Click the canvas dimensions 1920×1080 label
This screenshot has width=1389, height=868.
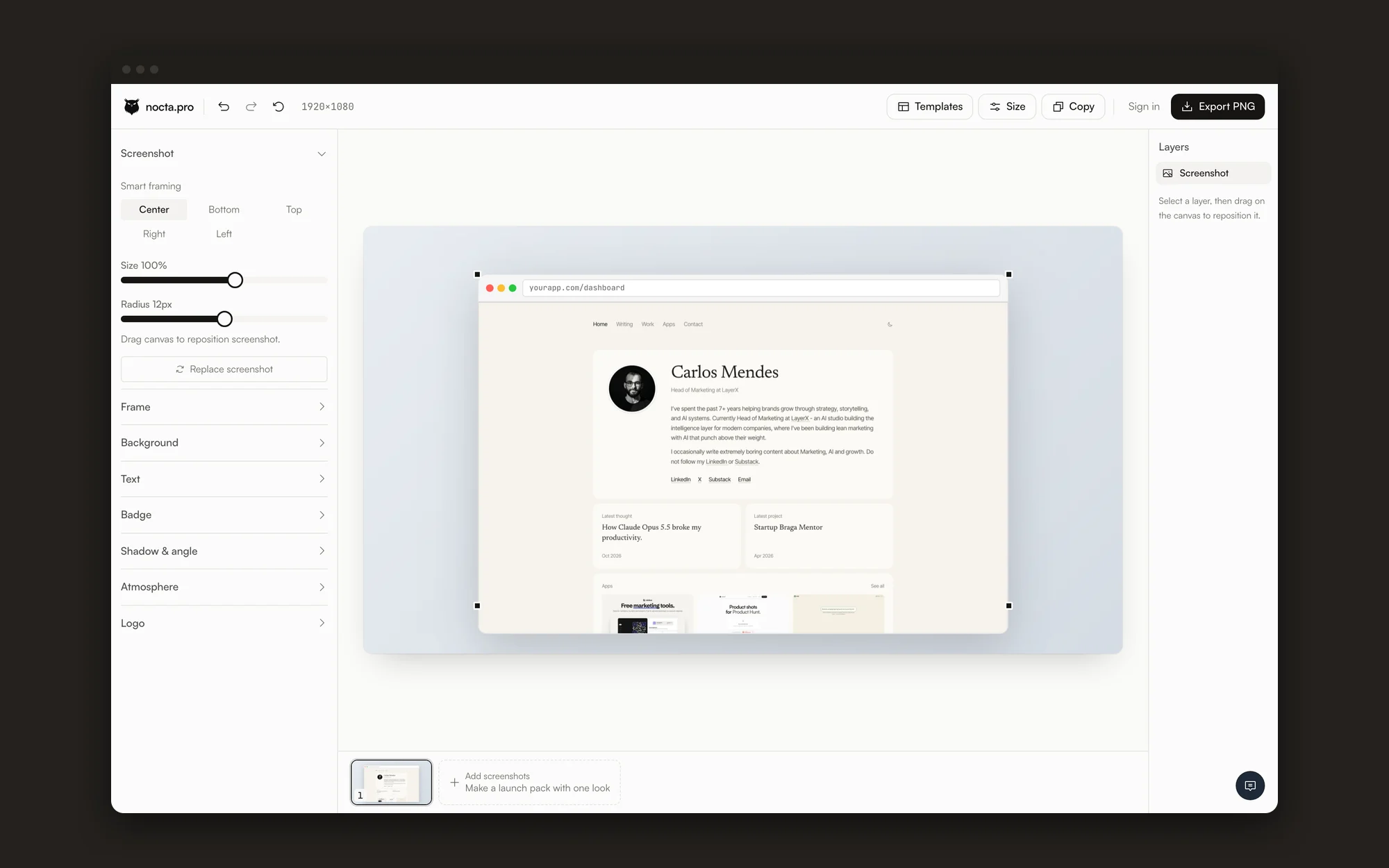328,107
